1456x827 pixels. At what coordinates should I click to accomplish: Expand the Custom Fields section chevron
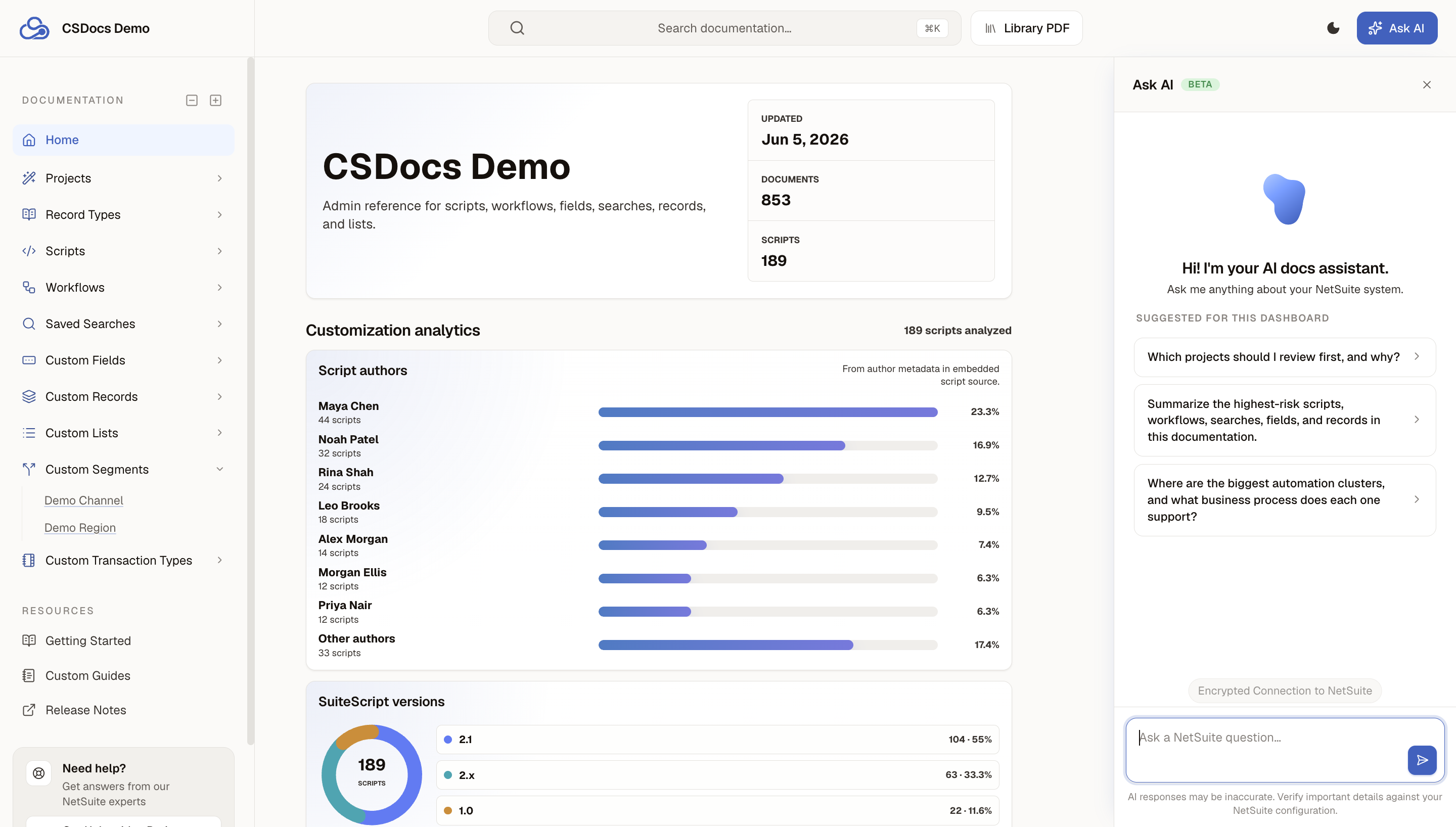(220, 360)
